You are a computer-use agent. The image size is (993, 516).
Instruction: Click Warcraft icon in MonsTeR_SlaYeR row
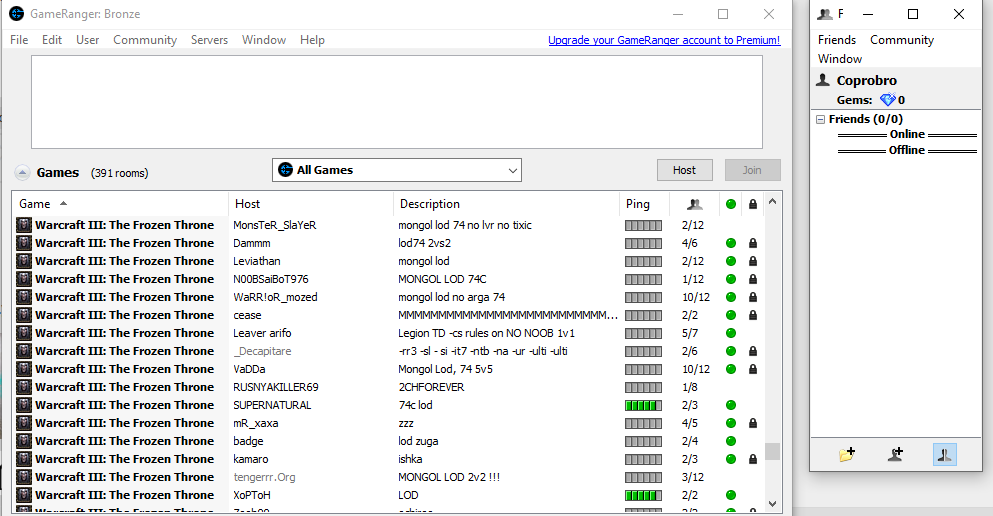(x=24, y=225)
